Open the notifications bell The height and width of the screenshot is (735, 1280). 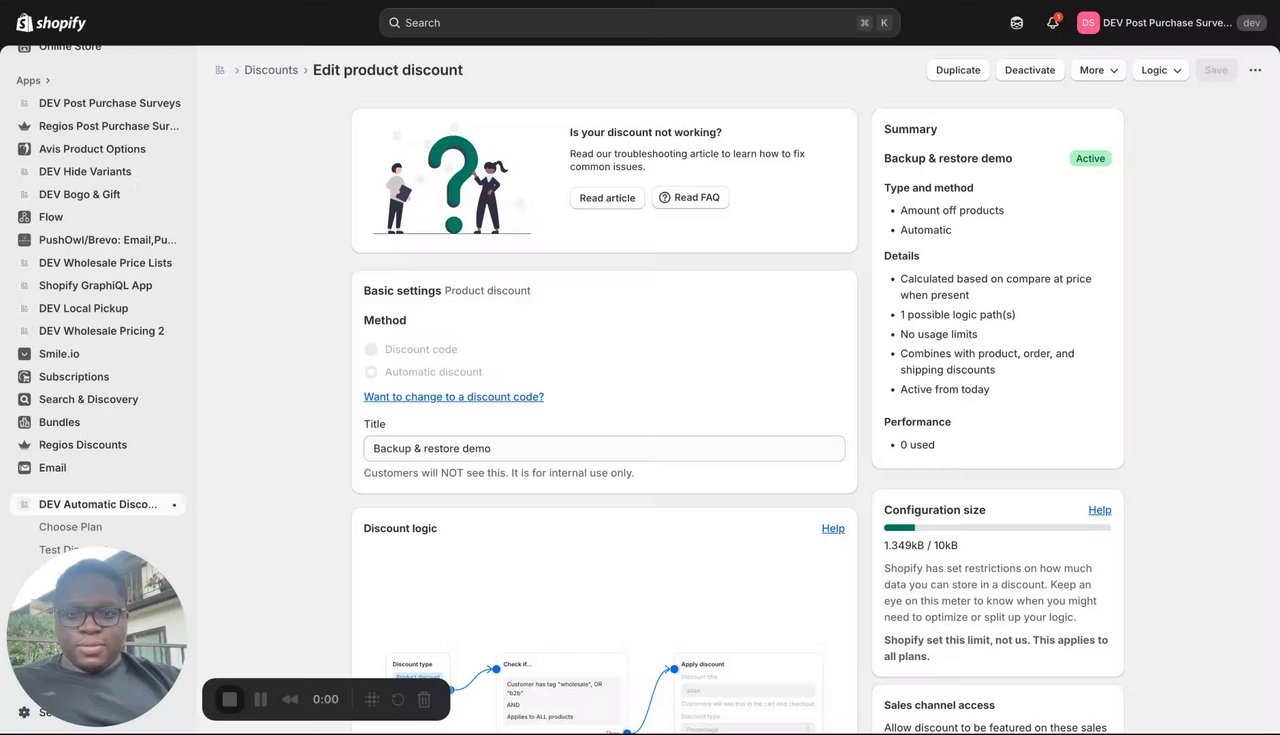1053,22
